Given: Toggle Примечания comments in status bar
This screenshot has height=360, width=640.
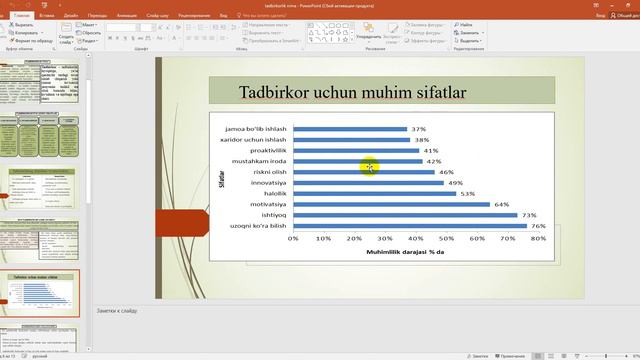Looking at the screenshot, I should pos(510,356).
